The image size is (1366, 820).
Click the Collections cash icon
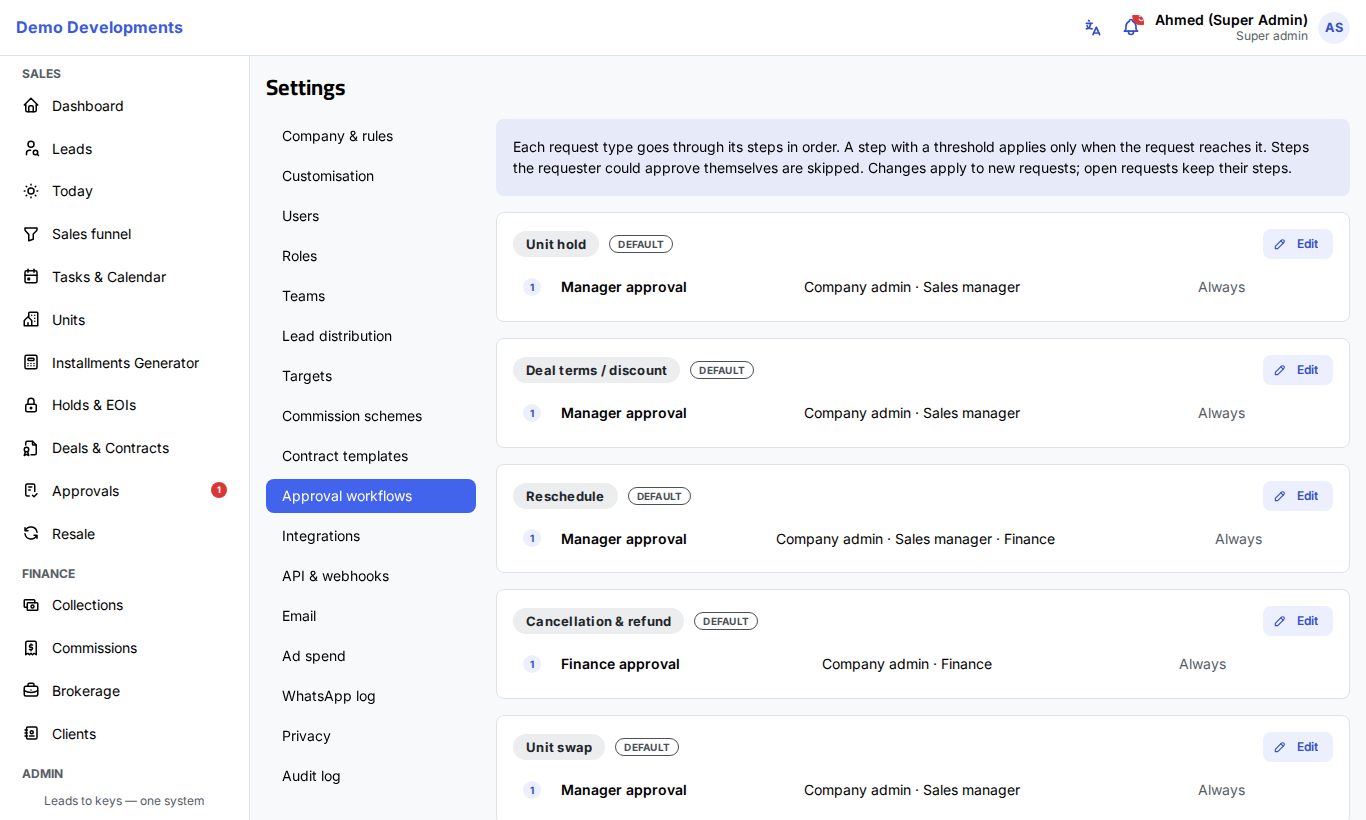[x=31, y=605]
